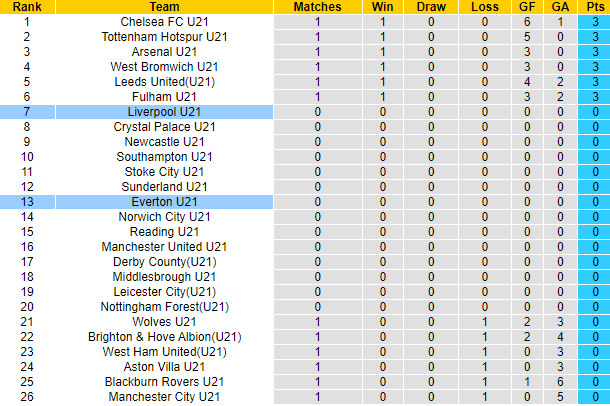This screenshot has width=610, height=406.
Task: Click the Team column header
Action: pos(164,6)
